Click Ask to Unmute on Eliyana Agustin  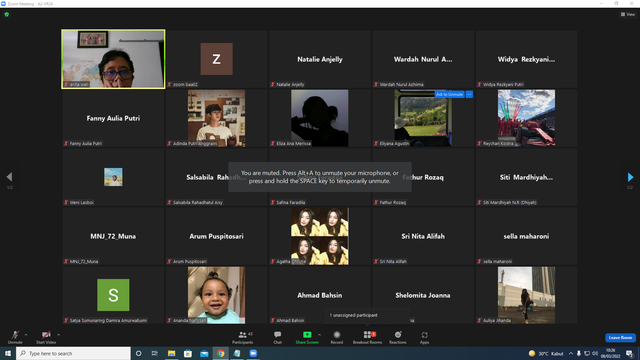click(449, 94)
